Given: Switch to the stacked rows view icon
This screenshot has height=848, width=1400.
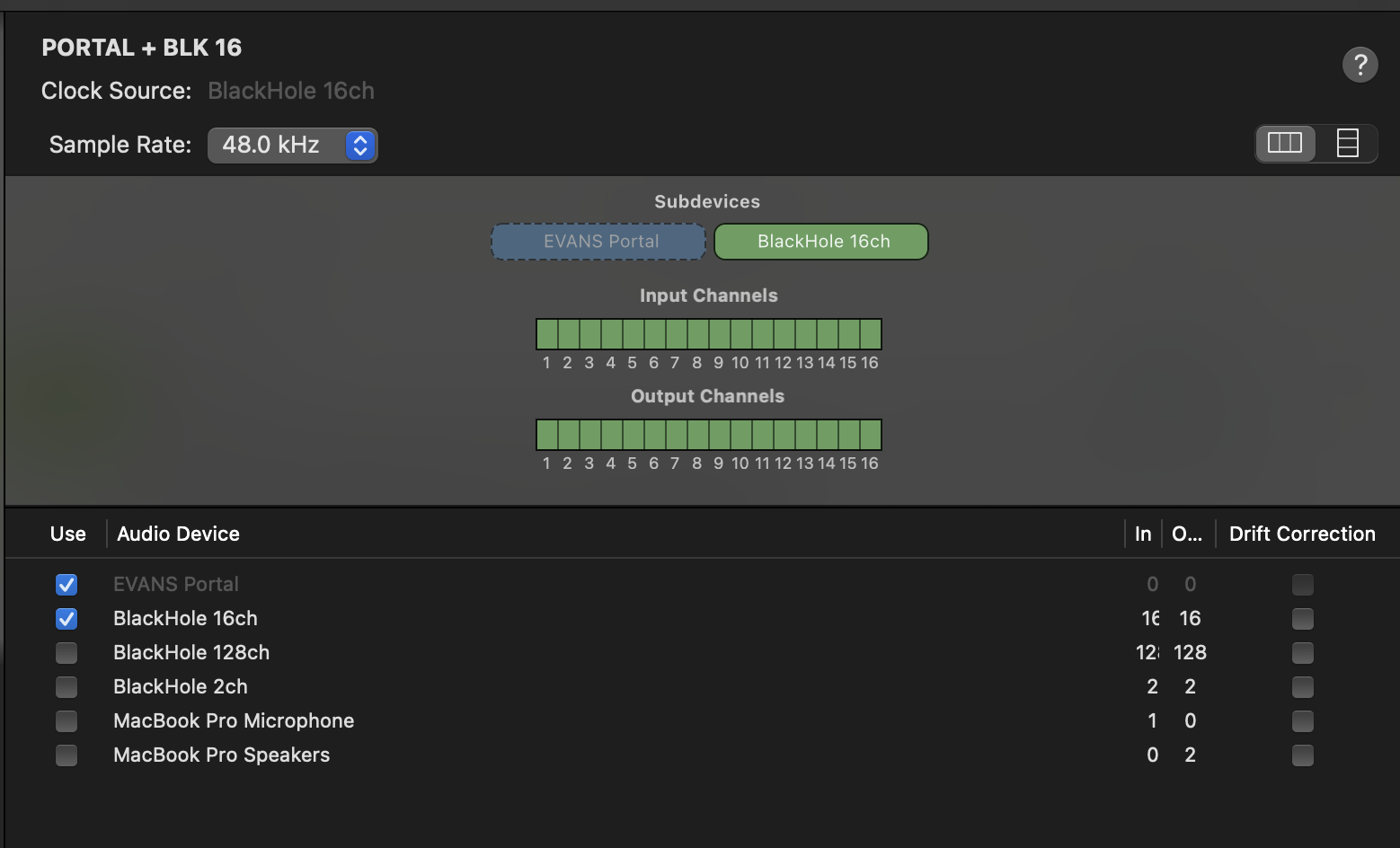Looking at the screenshot, I should click(x=1347, y=143).
